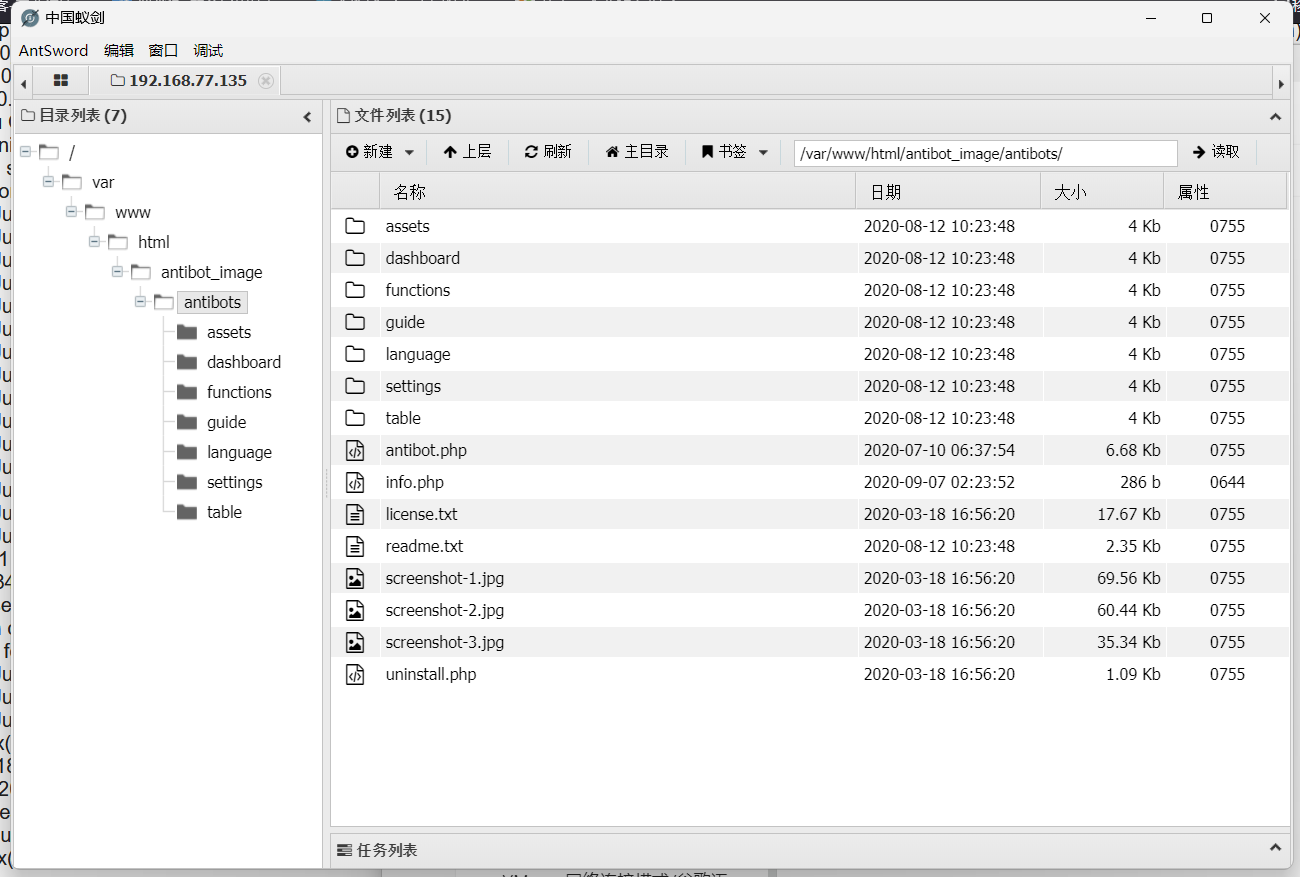
Task: Select the license.txt file name
Action: coord(421,514)
